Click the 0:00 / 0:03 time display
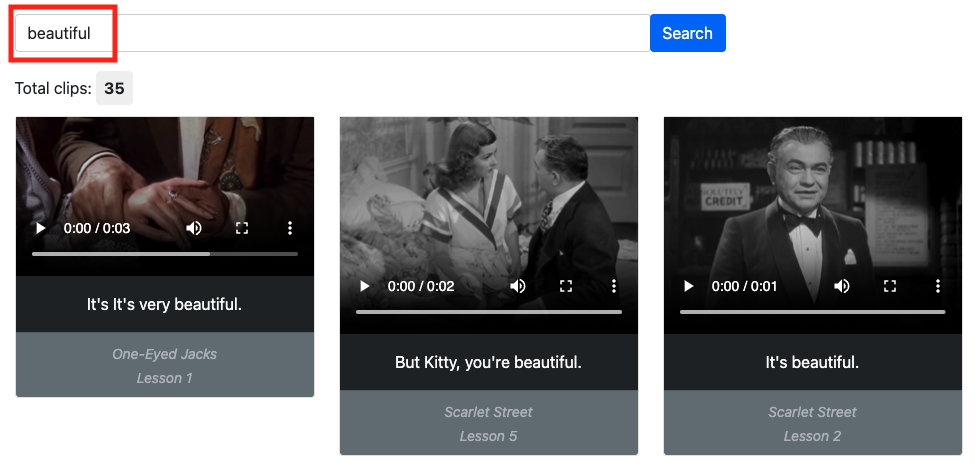This screenshot has width=975, height=463. [97, 228]
